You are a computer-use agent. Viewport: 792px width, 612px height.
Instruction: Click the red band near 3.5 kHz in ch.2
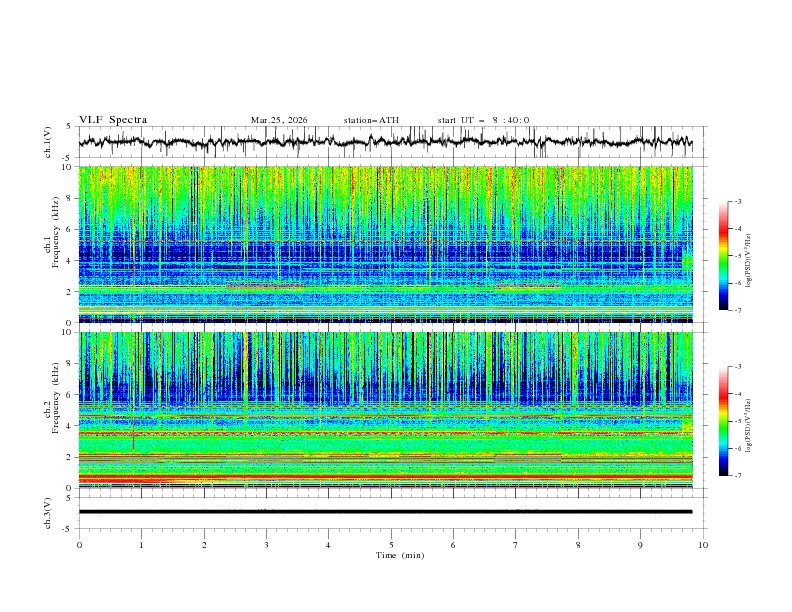[386, 433]
